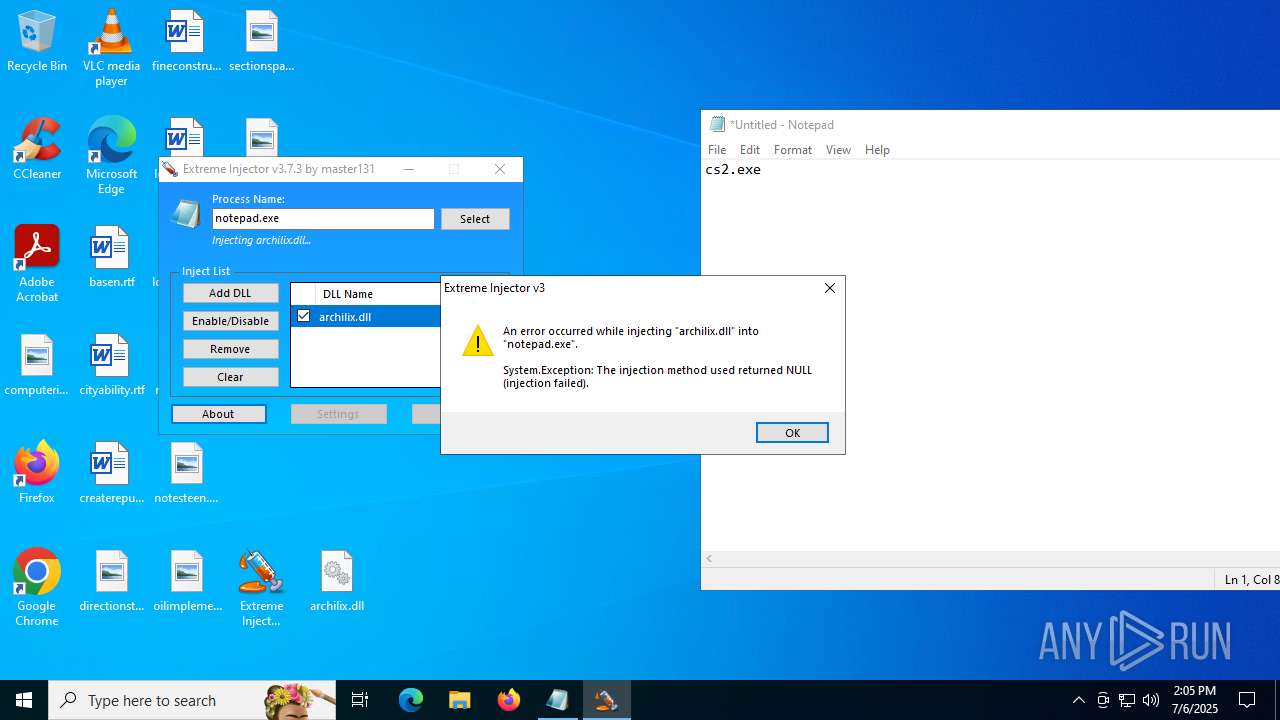This screenshot has height=720, width=1280.
Task: Open Firefox from the taskbar
Action: [509, 700]
